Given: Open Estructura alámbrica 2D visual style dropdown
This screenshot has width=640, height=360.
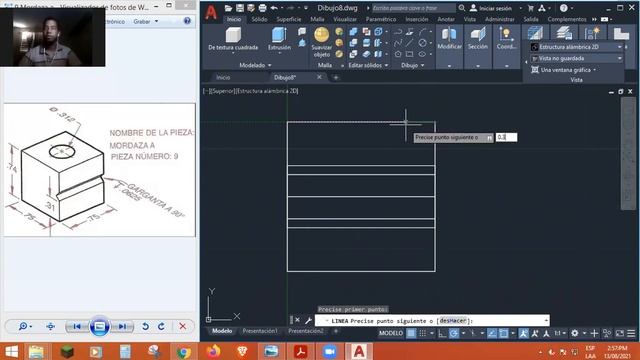Looking at the screenshot, I should [577, 47].
